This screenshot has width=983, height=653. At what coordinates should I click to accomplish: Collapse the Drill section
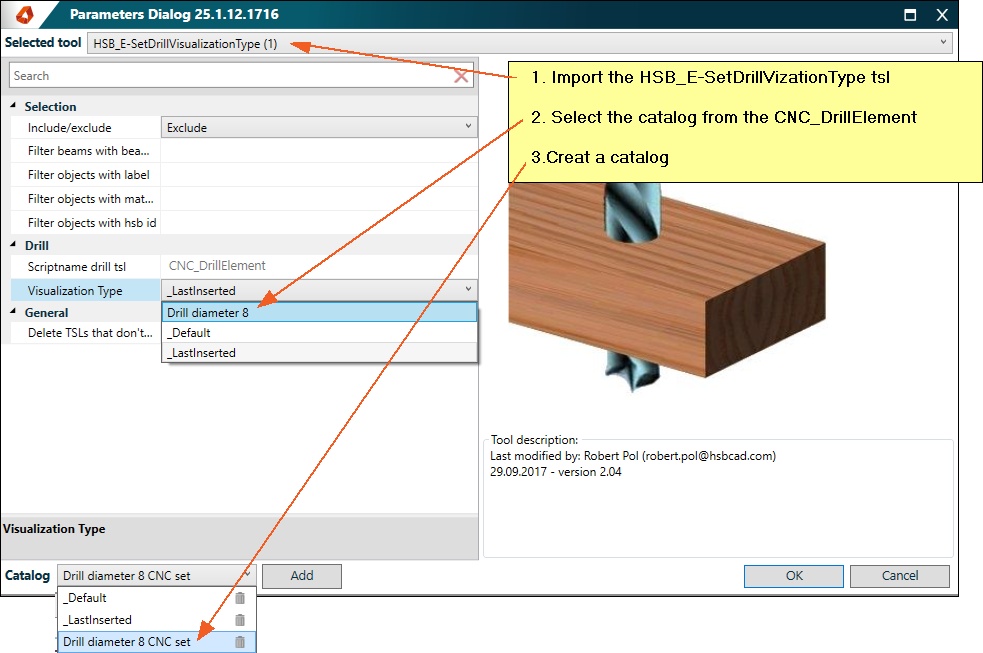tap(13, 245)
